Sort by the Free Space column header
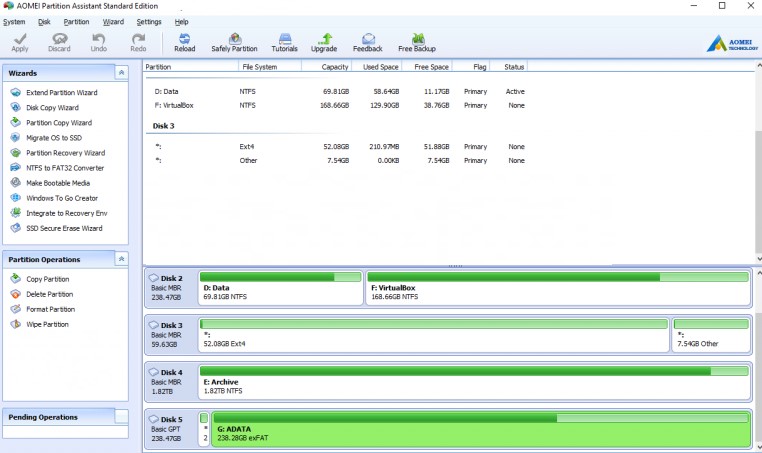Screen dimensions: 762x453 (427, 67)
